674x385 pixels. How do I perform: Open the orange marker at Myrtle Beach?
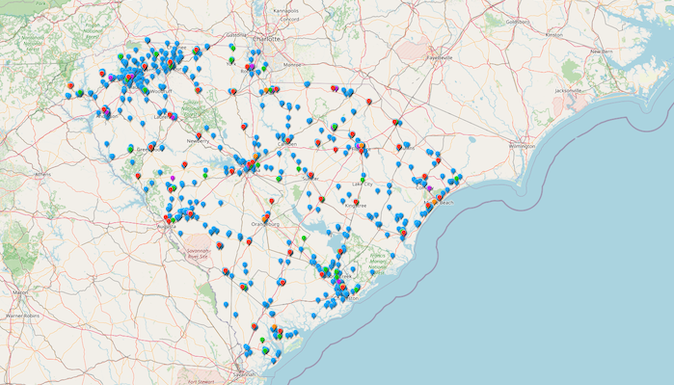pyautogui.click(x=435, y=202)
